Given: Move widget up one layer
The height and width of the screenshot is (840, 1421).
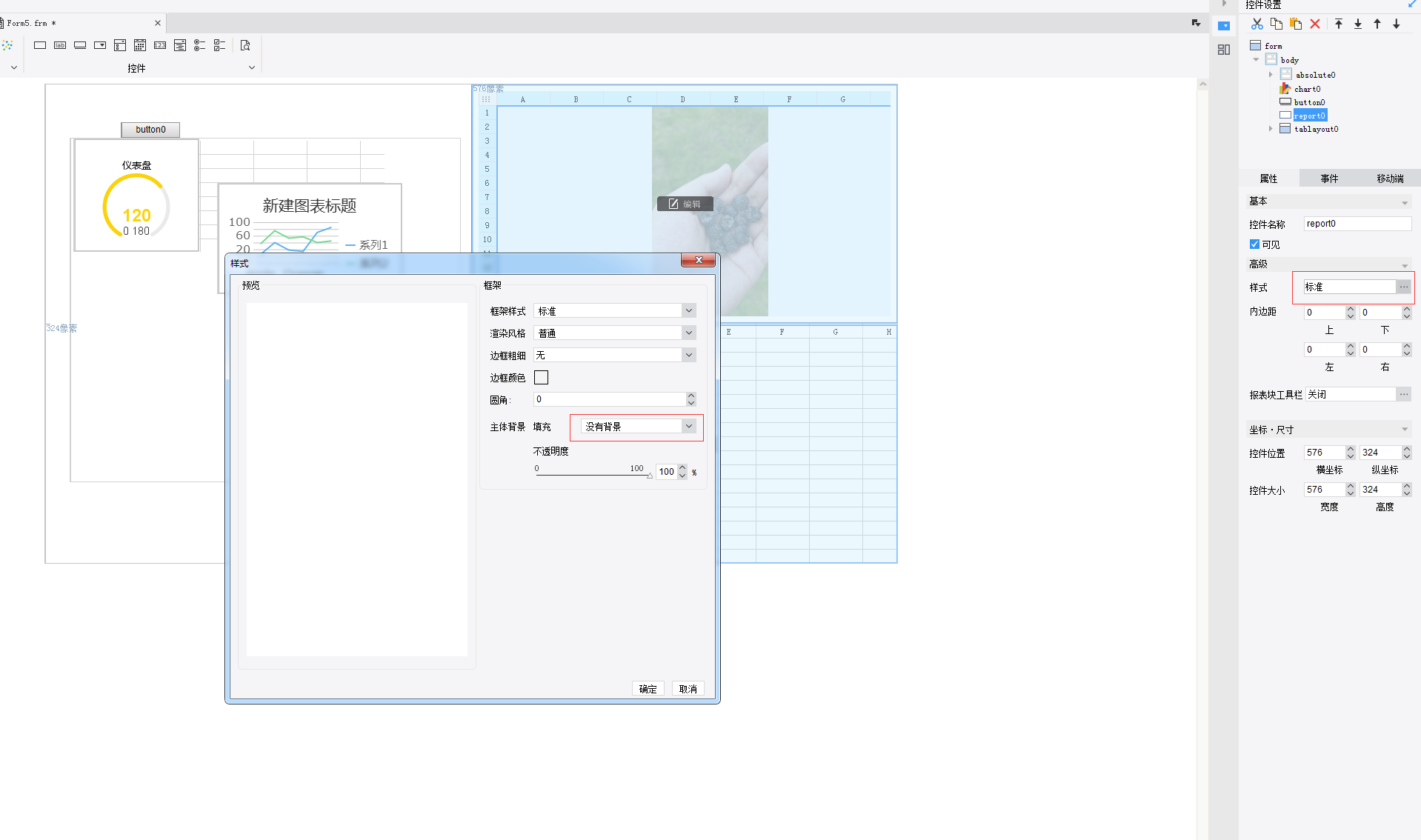Looking at the screenshot, I should tap(1377, 24).
